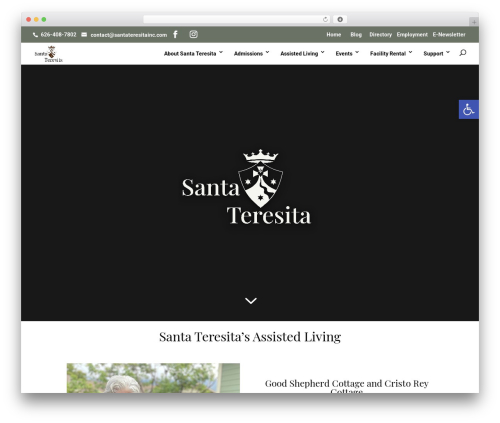Open the site search magnifier icon
The height and width of the screenshot is (423, 500).
[463, 53]
